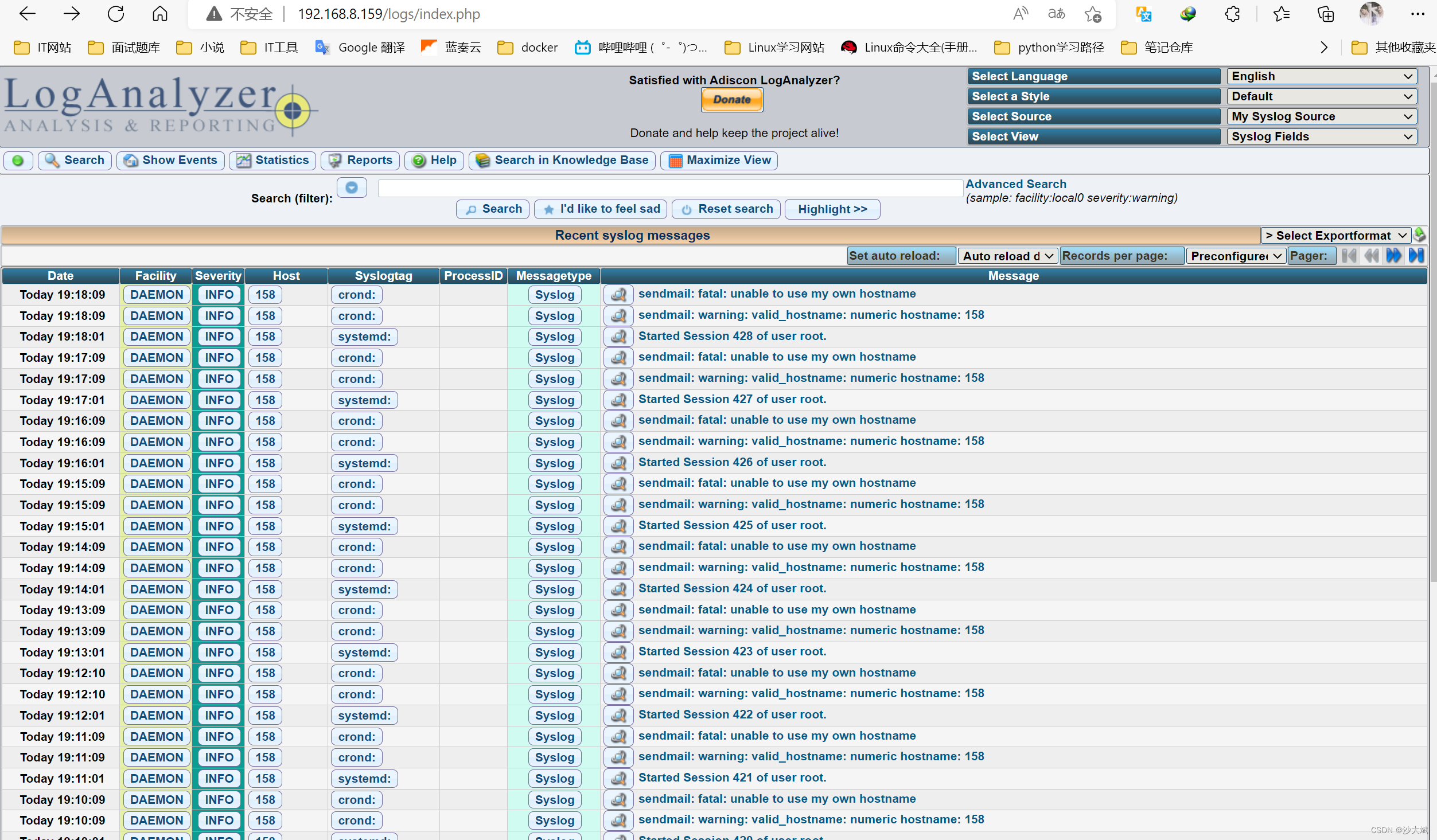Screen dimensions: 1437x840
Task: Open Select Language dropdown showing English
Action: (1321, 76)
